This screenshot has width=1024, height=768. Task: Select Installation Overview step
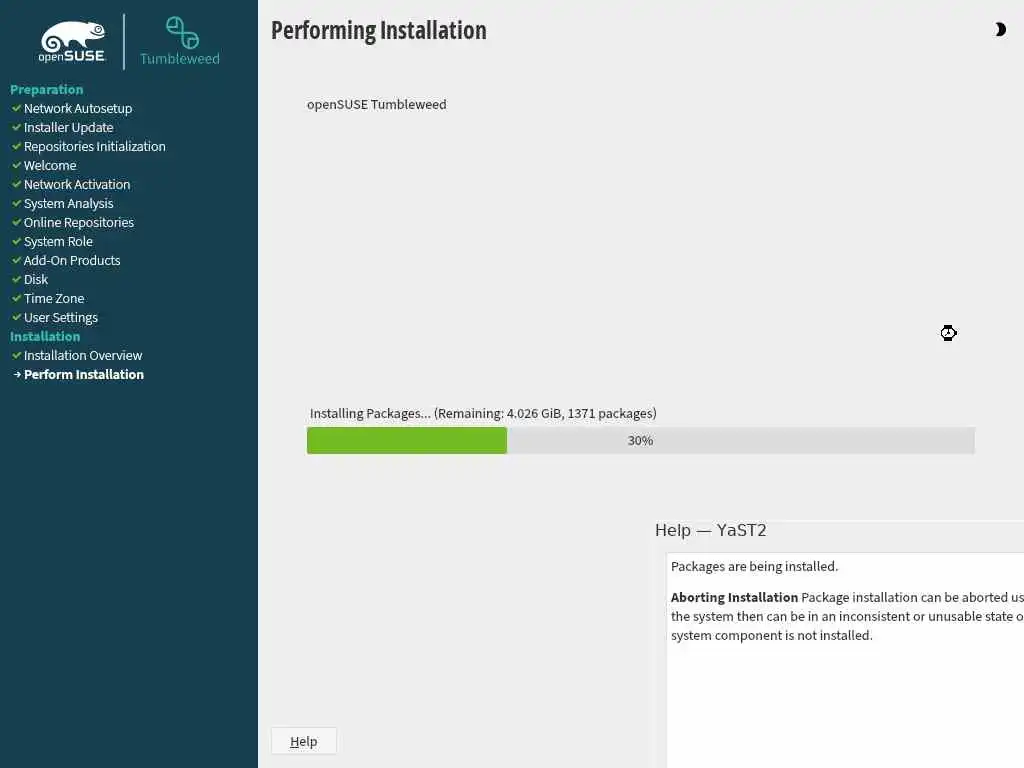(x=83, y=355)
